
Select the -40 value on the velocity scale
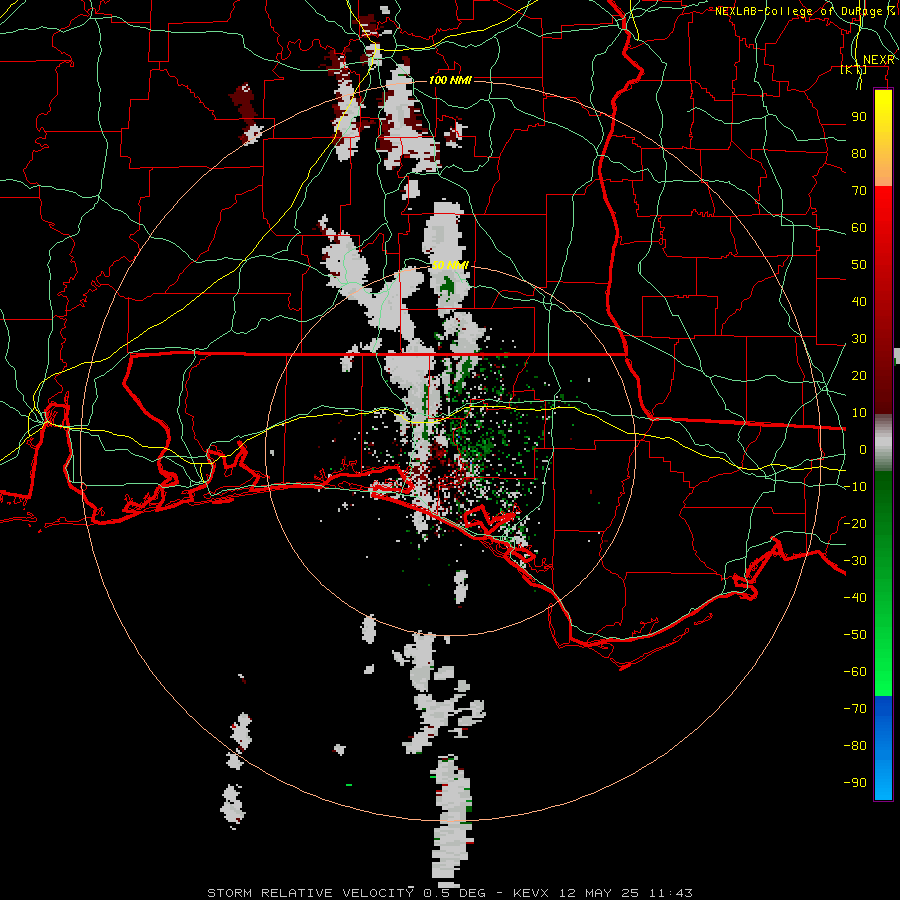pyautogui.click(x=855, y=598)
